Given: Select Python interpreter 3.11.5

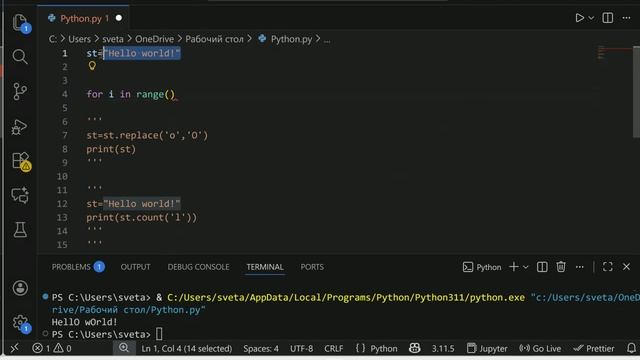Looking at the screenshot, I should tap(443, 349).
